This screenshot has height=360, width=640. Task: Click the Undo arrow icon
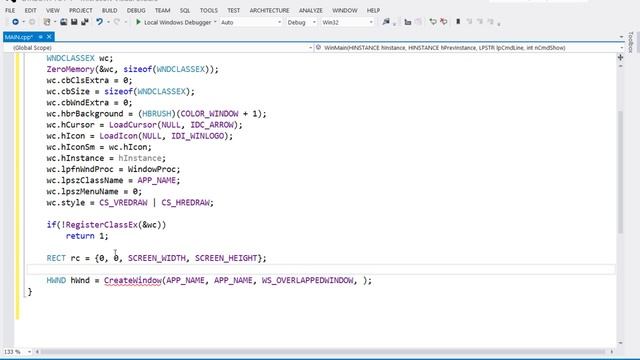point(99,22)
